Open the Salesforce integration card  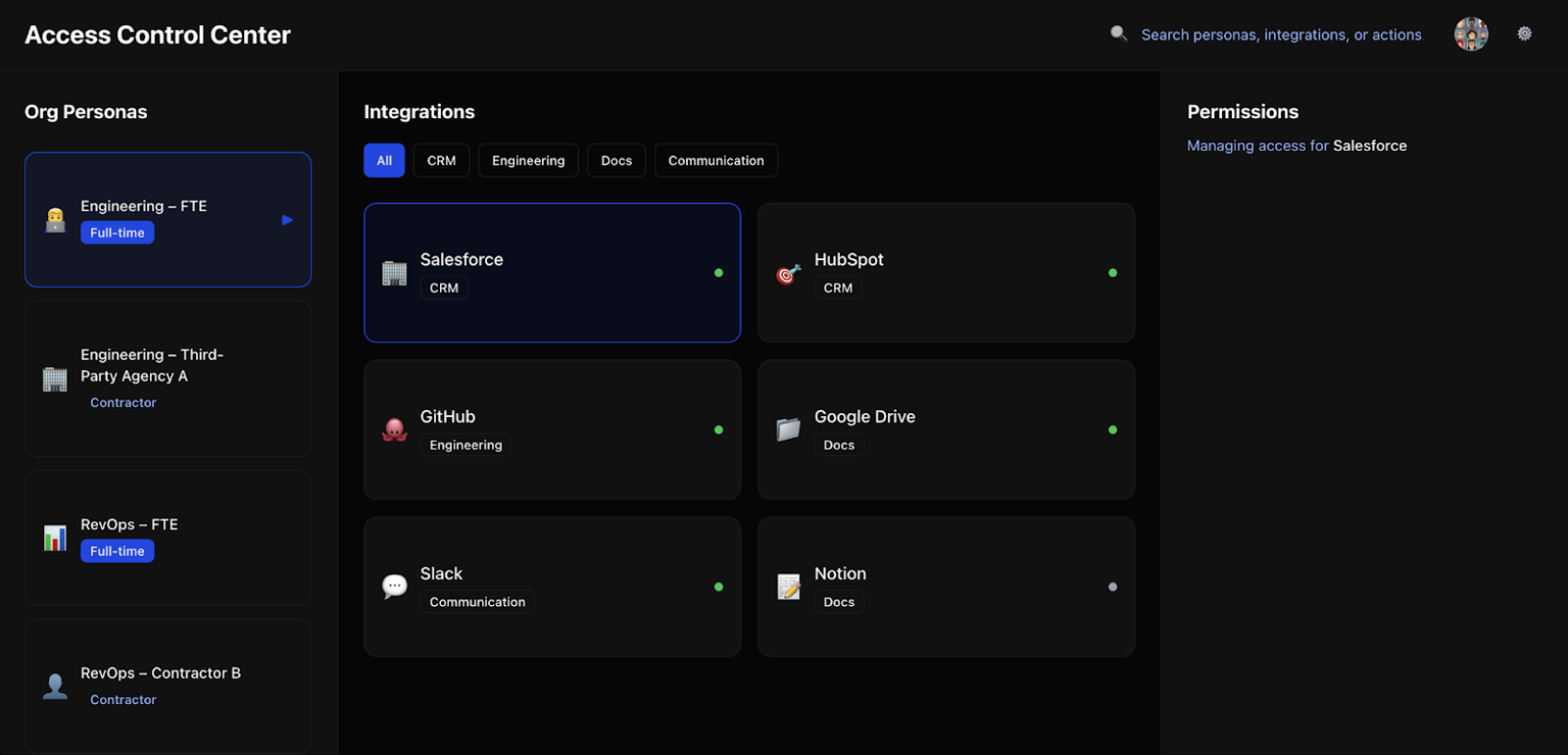552,273
